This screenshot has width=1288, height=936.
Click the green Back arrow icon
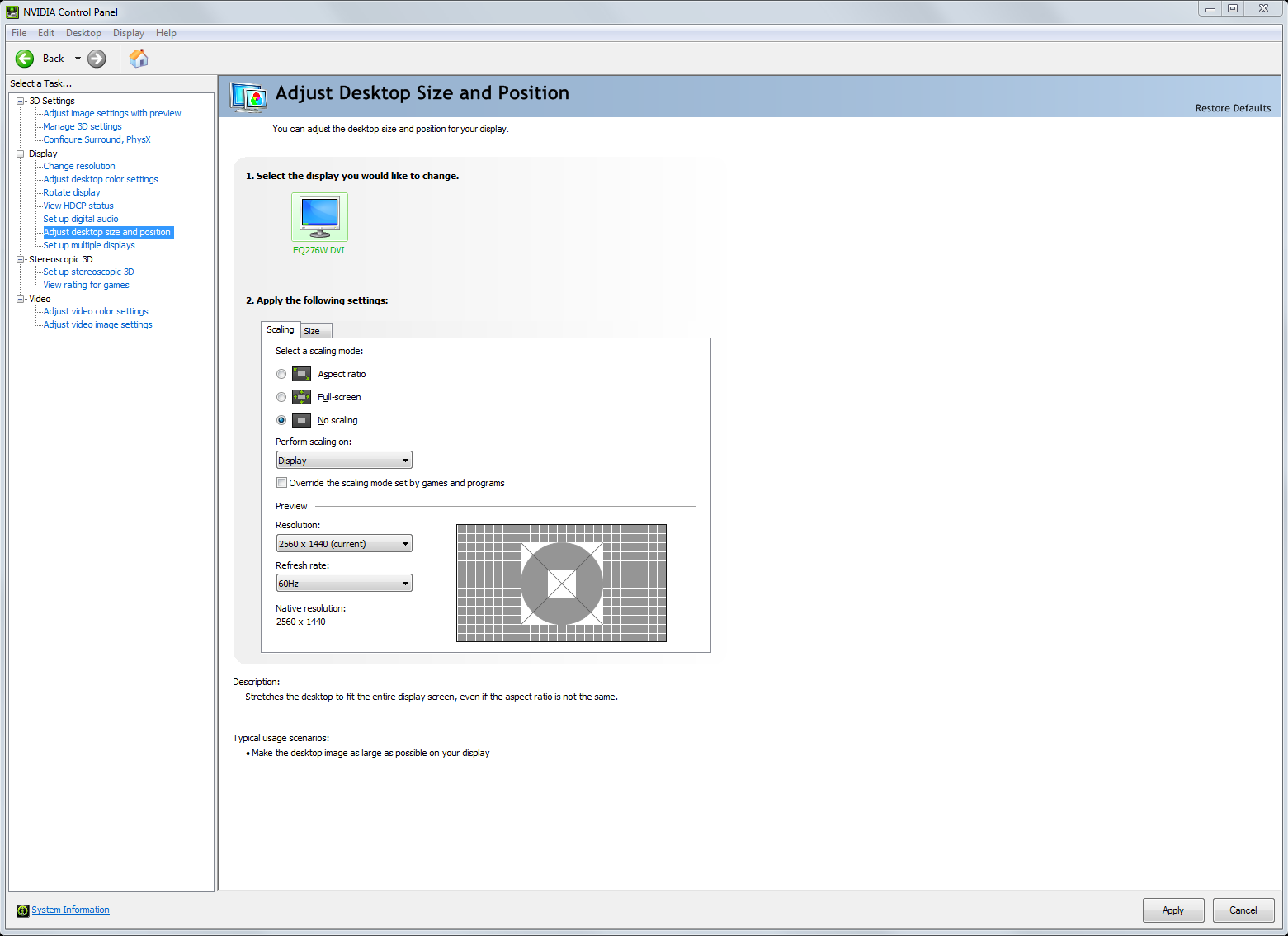pyautogui.click(x=25, y=59)
